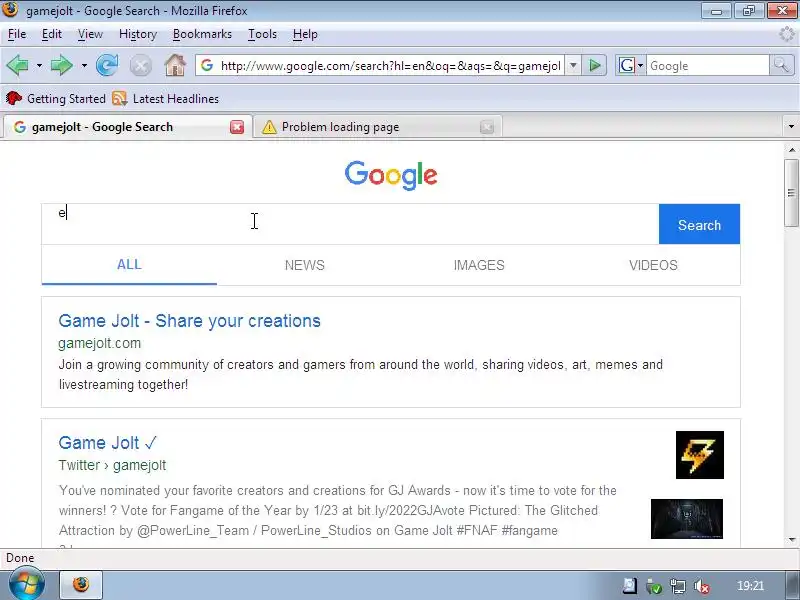Click the Twitter › gamejolt breadcrumb text

coord(112,465)
